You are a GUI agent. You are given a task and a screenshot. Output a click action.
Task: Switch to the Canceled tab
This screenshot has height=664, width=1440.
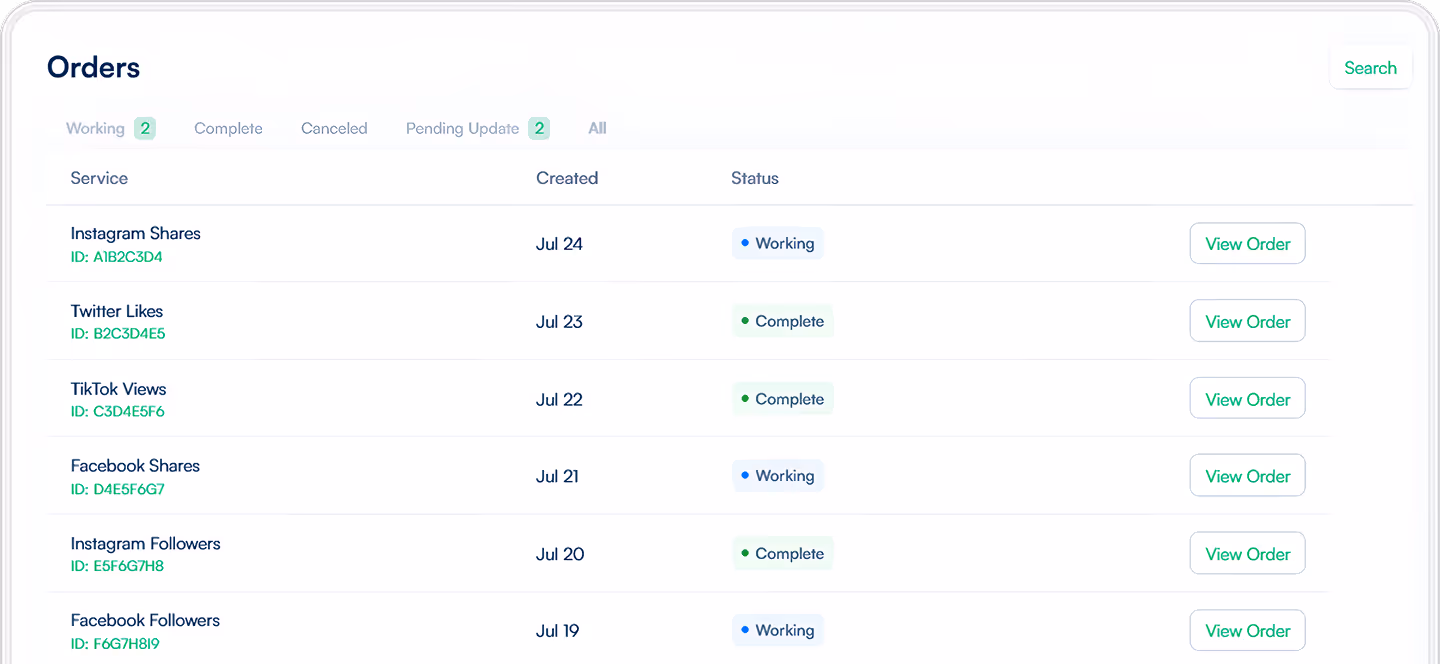pos(334,128)
